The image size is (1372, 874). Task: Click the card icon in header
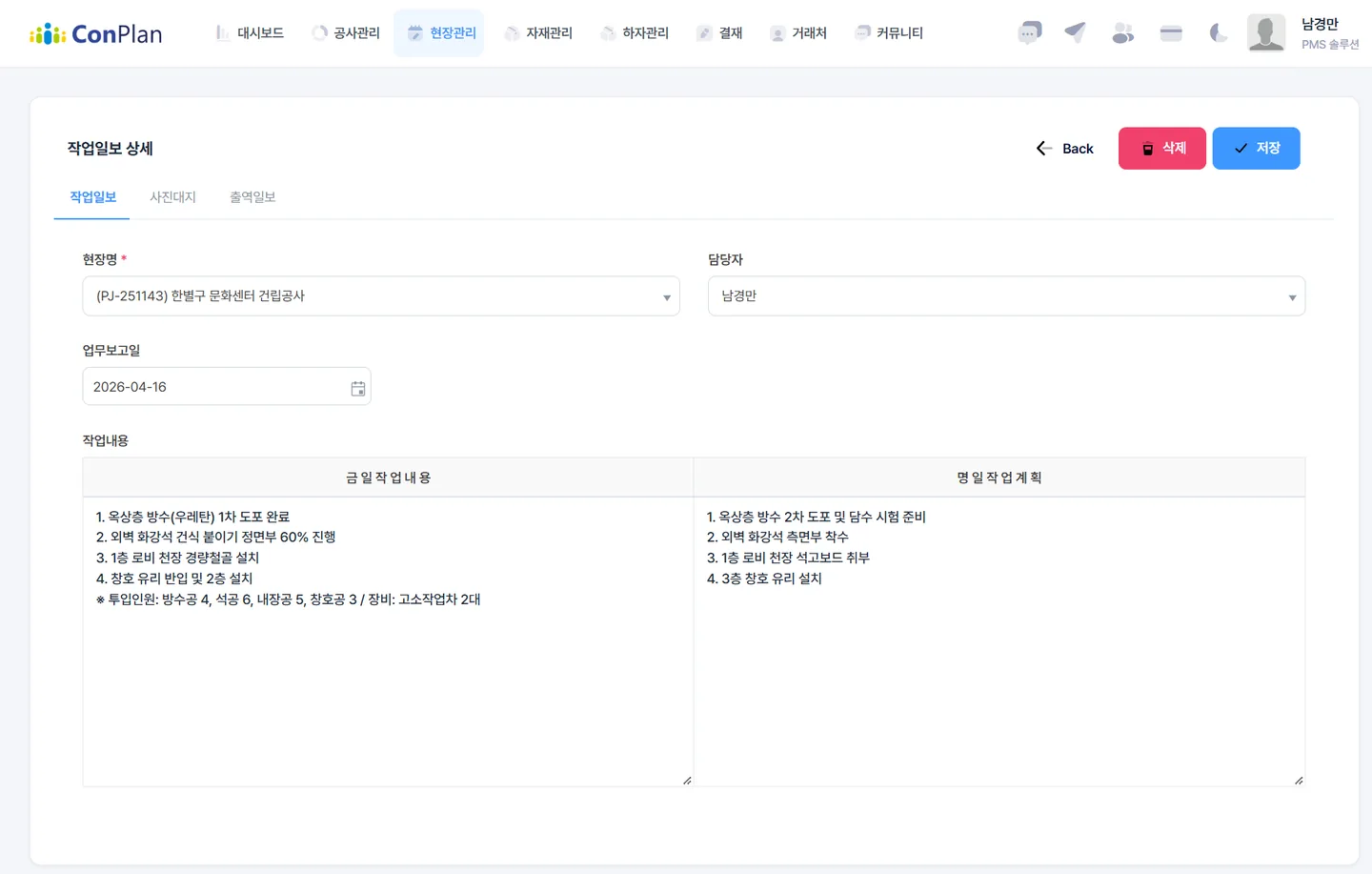(x=1171, y=33)
